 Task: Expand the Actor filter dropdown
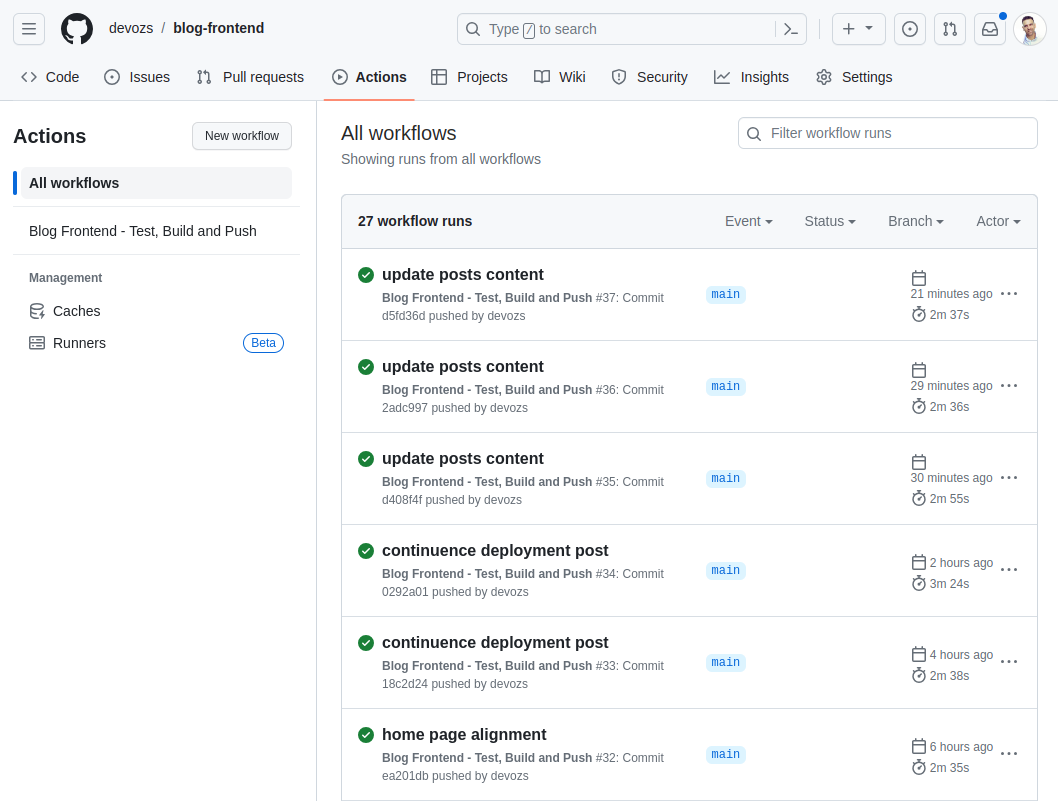point(998,221)
